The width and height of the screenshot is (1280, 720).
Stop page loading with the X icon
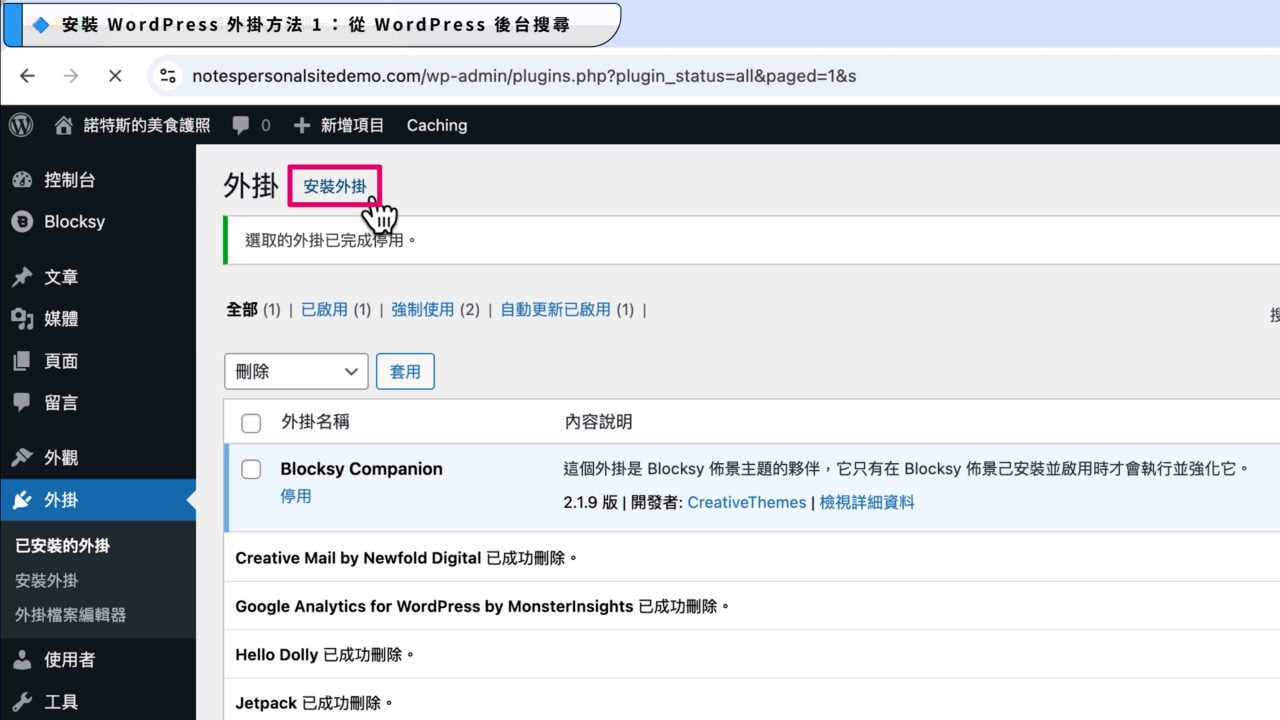(x=114, y=76)
